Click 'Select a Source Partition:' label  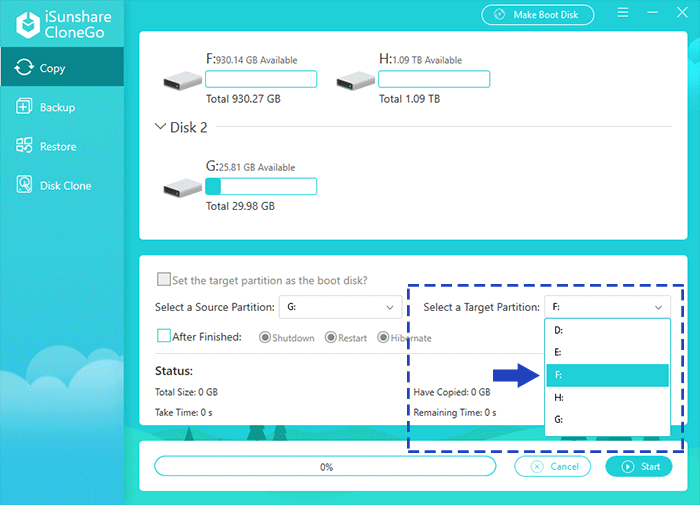coord(215,307)
